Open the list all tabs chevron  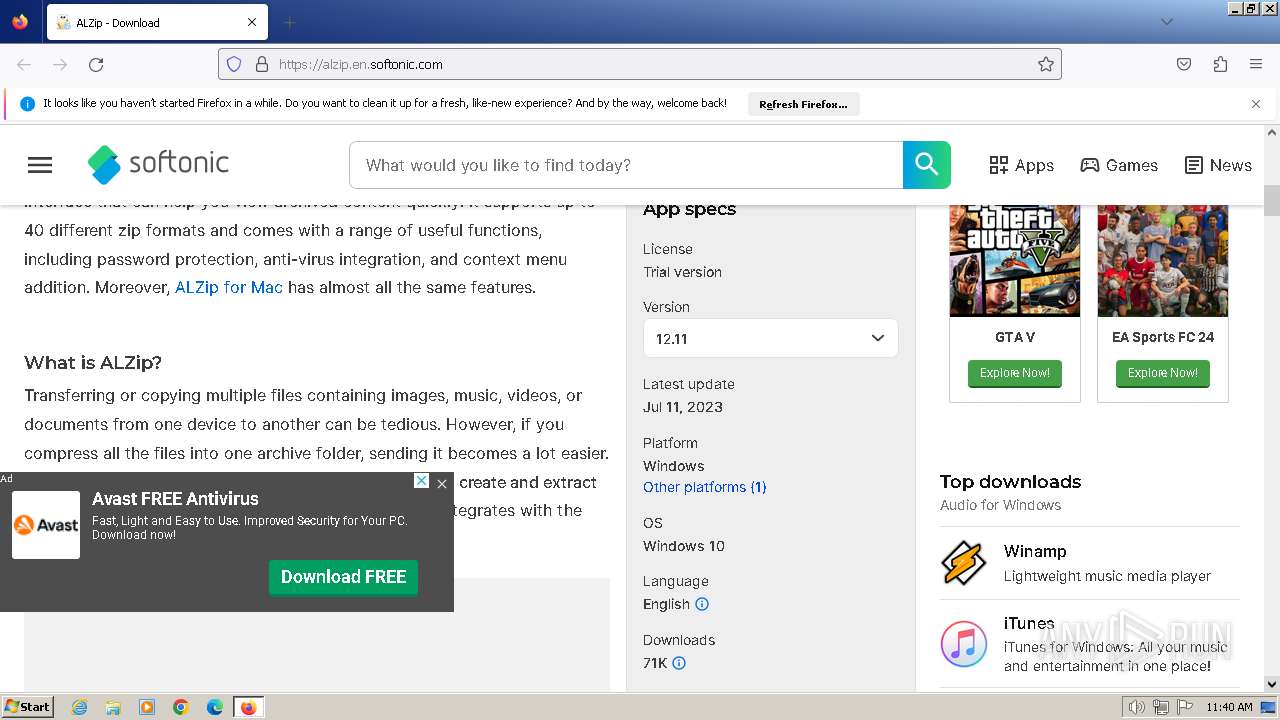pyautogui.click(x=1166, y=22)
